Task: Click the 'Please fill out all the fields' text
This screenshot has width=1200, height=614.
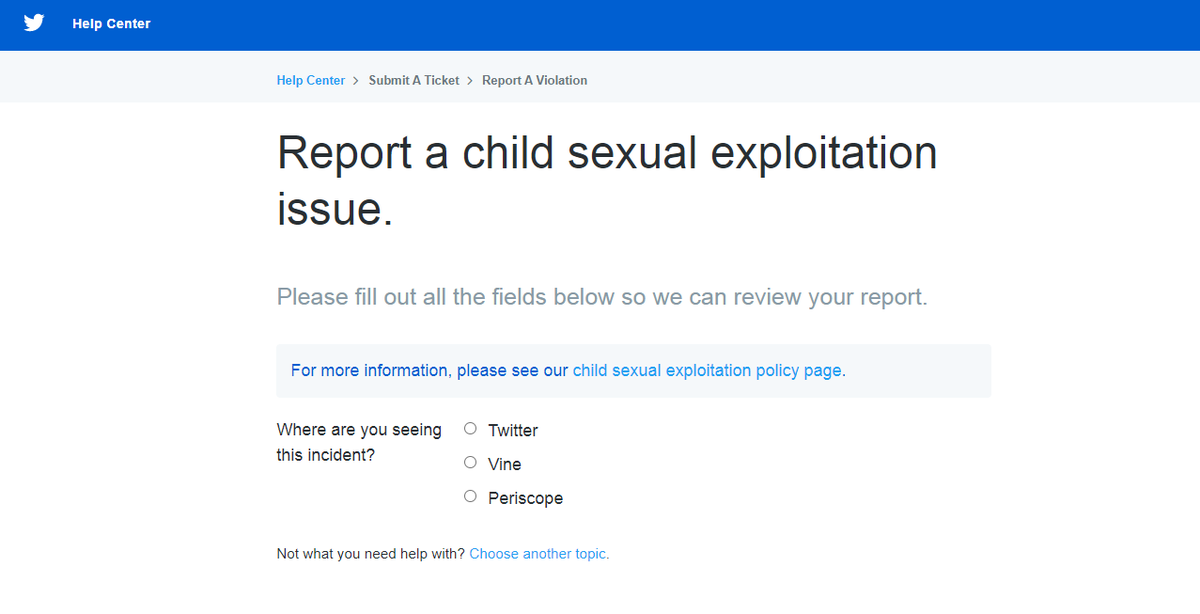Action: click(602, 297)
